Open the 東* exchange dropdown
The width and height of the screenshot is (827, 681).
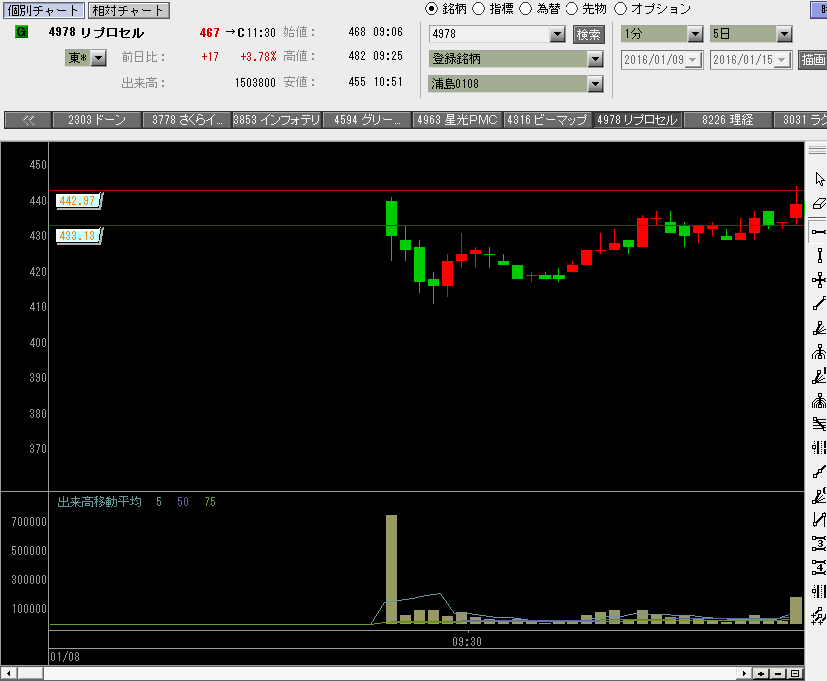[99, 57]
